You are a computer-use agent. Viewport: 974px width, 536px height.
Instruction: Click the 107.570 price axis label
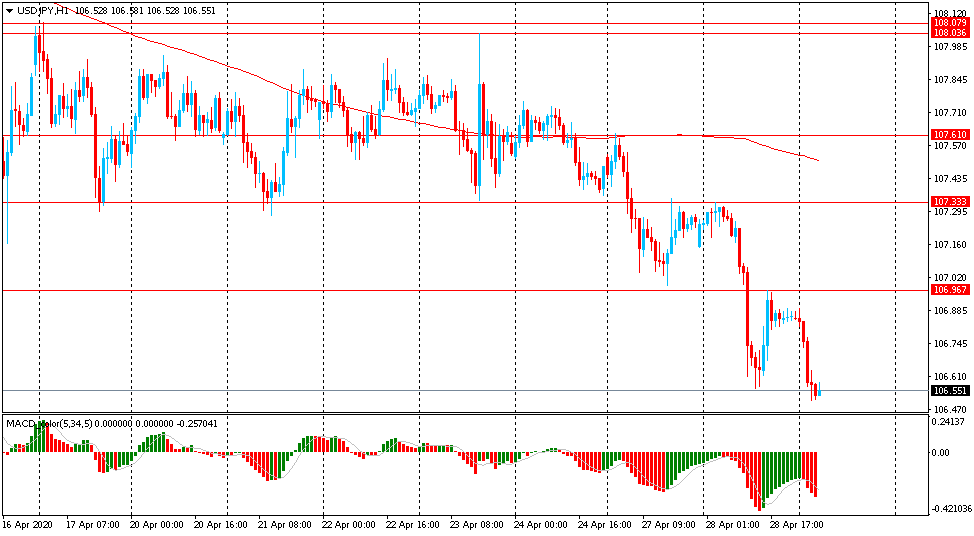coord(950,145)
